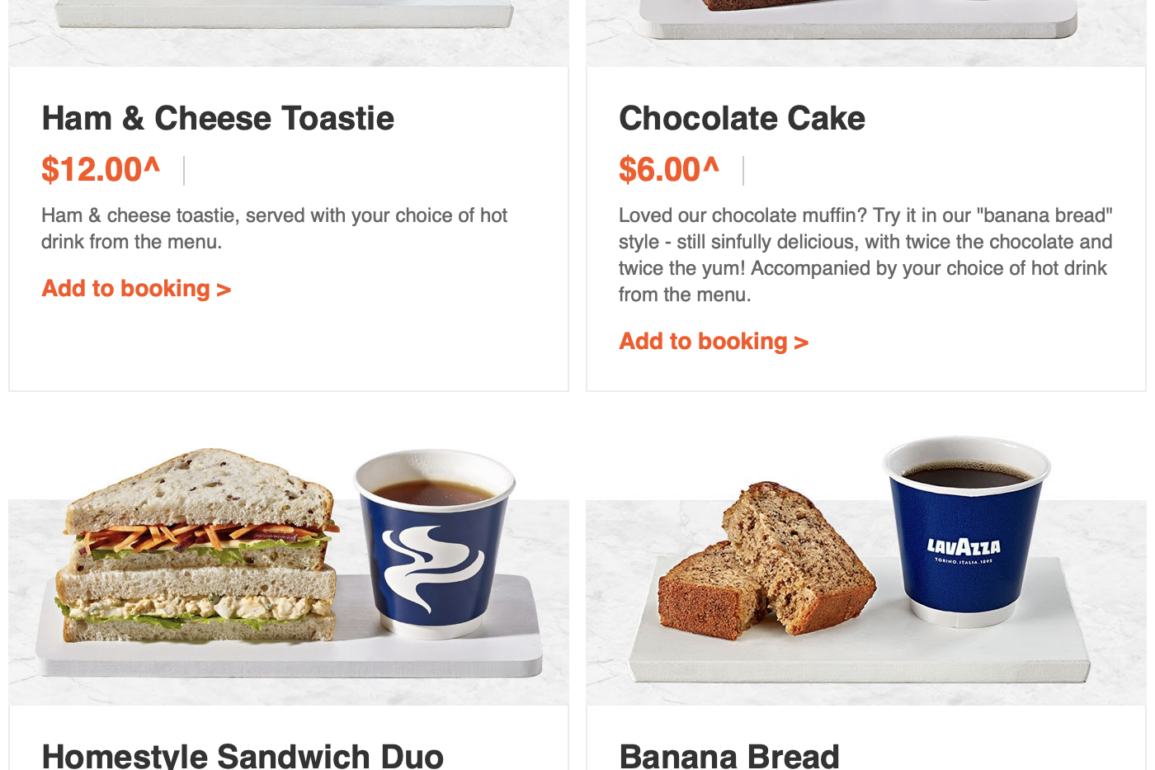Click the toastie image at top left

289,33
